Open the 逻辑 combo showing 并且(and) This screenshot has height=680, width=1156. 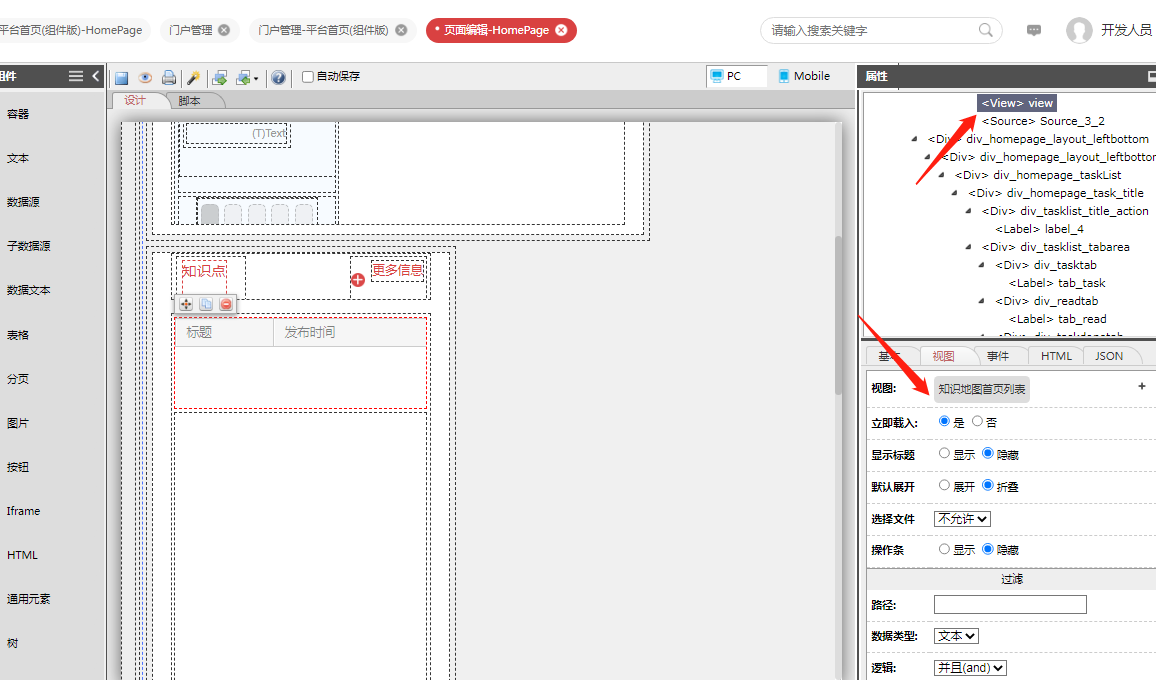[969, 667]
